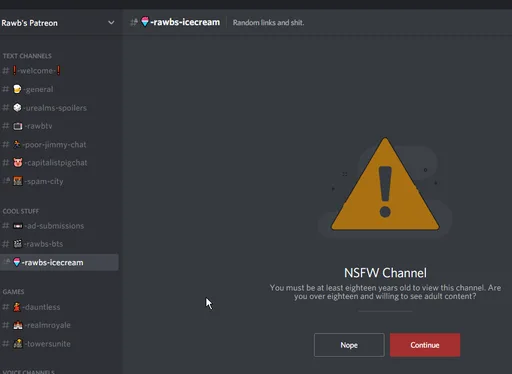Viewport: 512px width, 374px height.
Task: Click the hash icon next to rawbtv
Action: click(x=6, y=126)
